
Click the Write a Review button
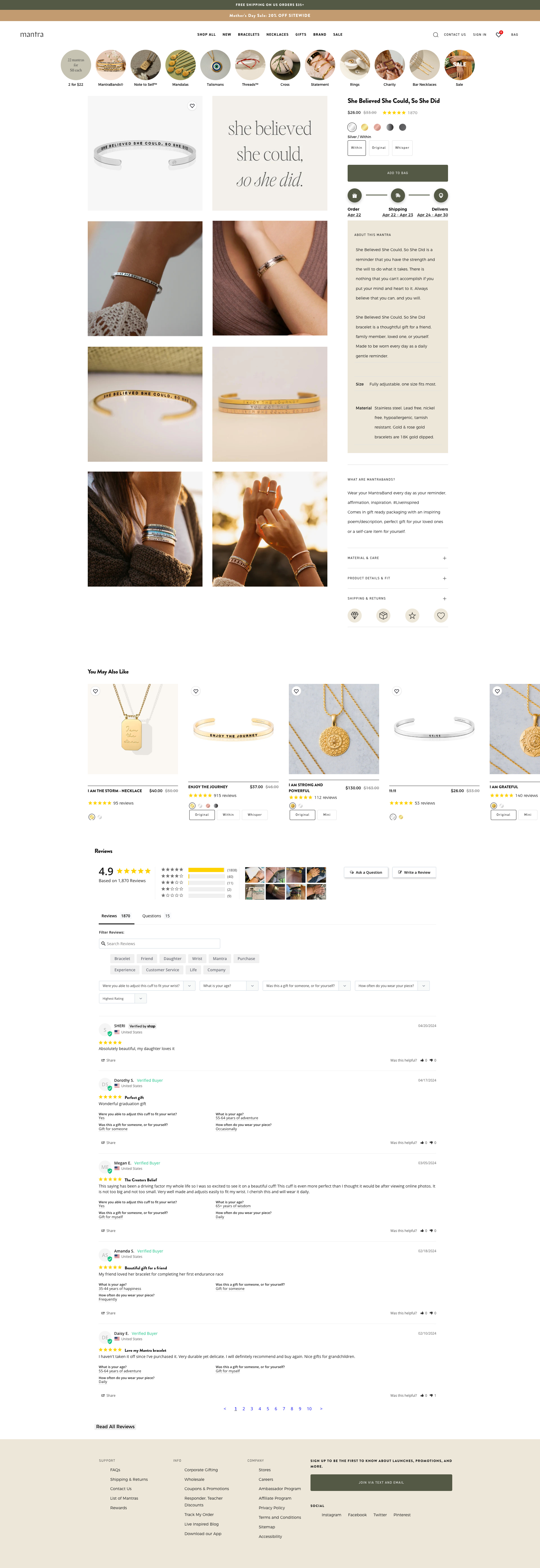[414, 872]
